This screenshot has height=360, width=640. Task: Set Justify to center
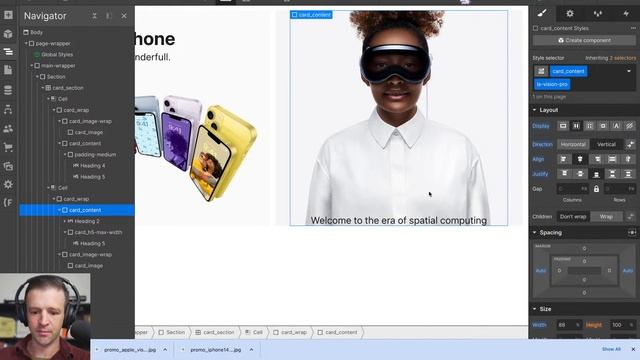click(580, 174)
